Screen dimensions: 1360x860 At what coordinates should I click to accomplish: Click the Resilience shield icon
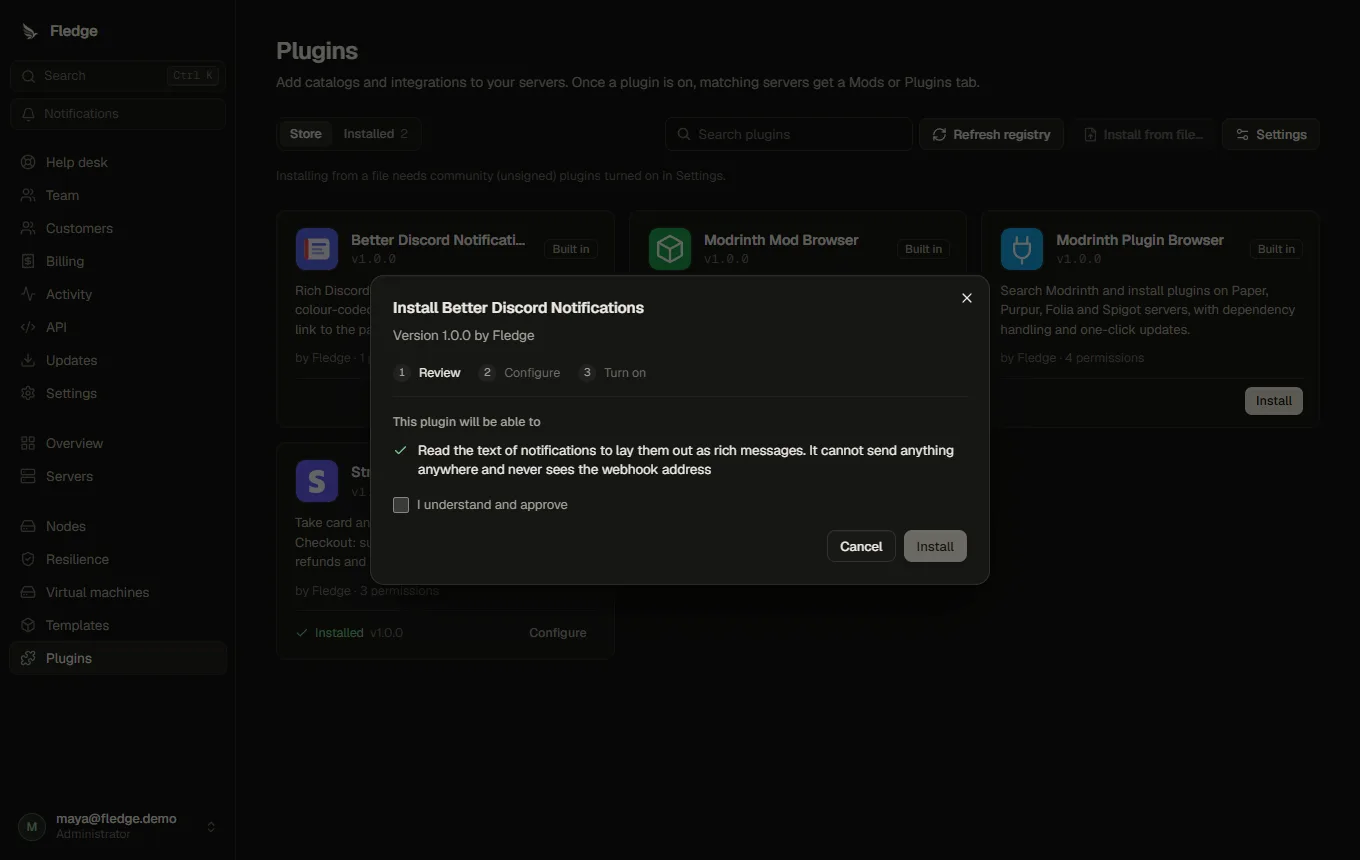coord(28,559)
